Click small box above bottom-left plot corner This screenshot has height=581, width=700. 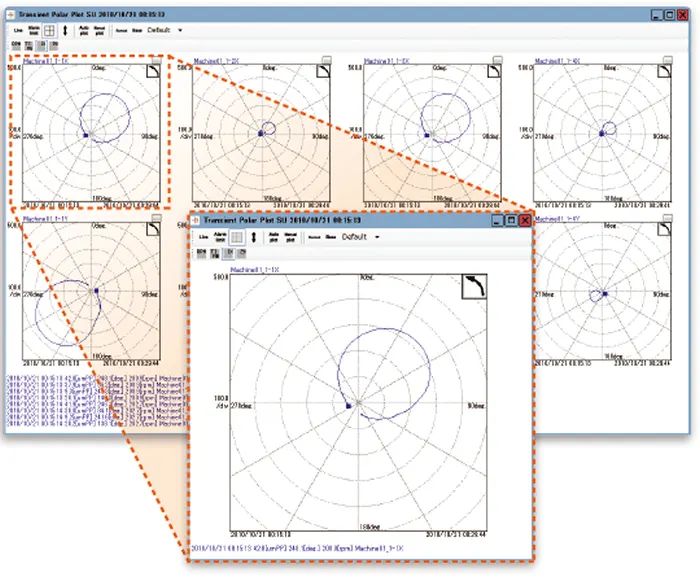[156, 218]
